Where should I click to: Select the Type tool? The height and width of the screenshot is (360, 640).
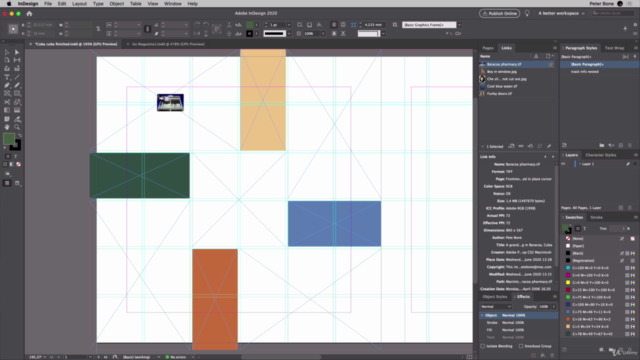point(7,77)
